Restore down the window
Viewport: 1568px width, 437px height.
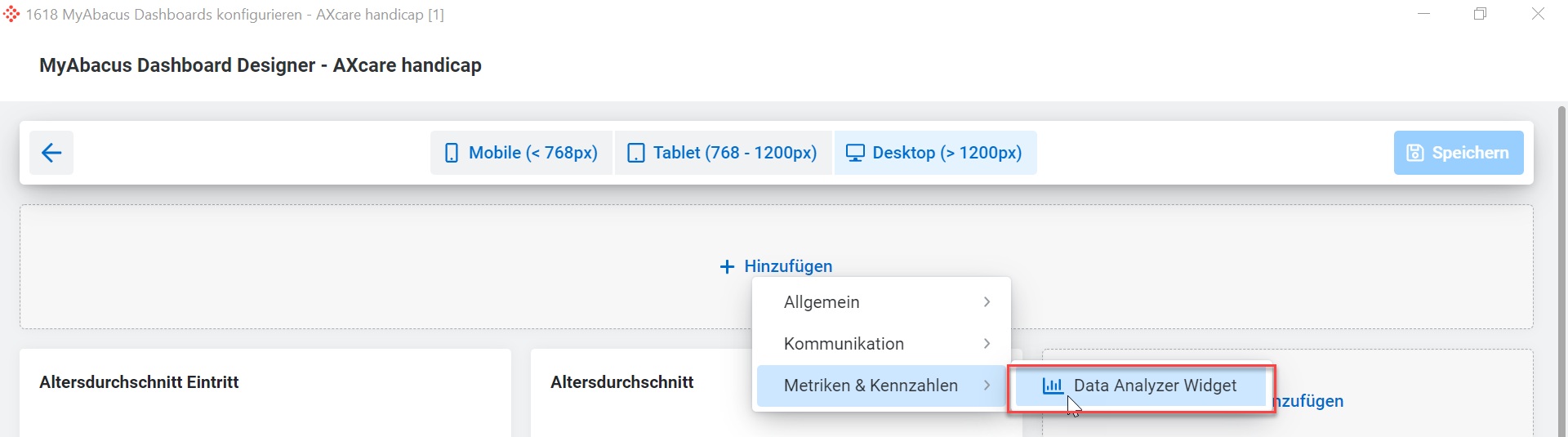point(1480,14)
